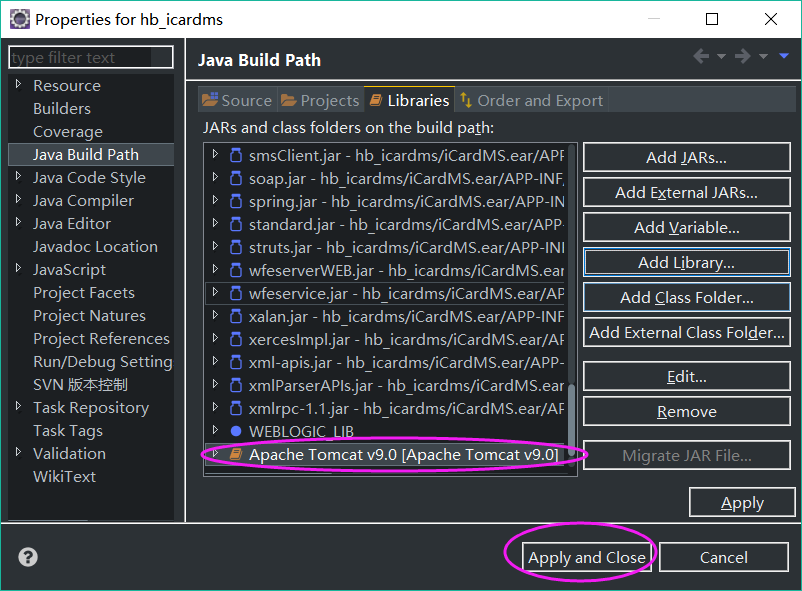Switch to the Projects tab
Image resolution: width=802 pixels, height=591 pixels.
[x=320, y=100]
